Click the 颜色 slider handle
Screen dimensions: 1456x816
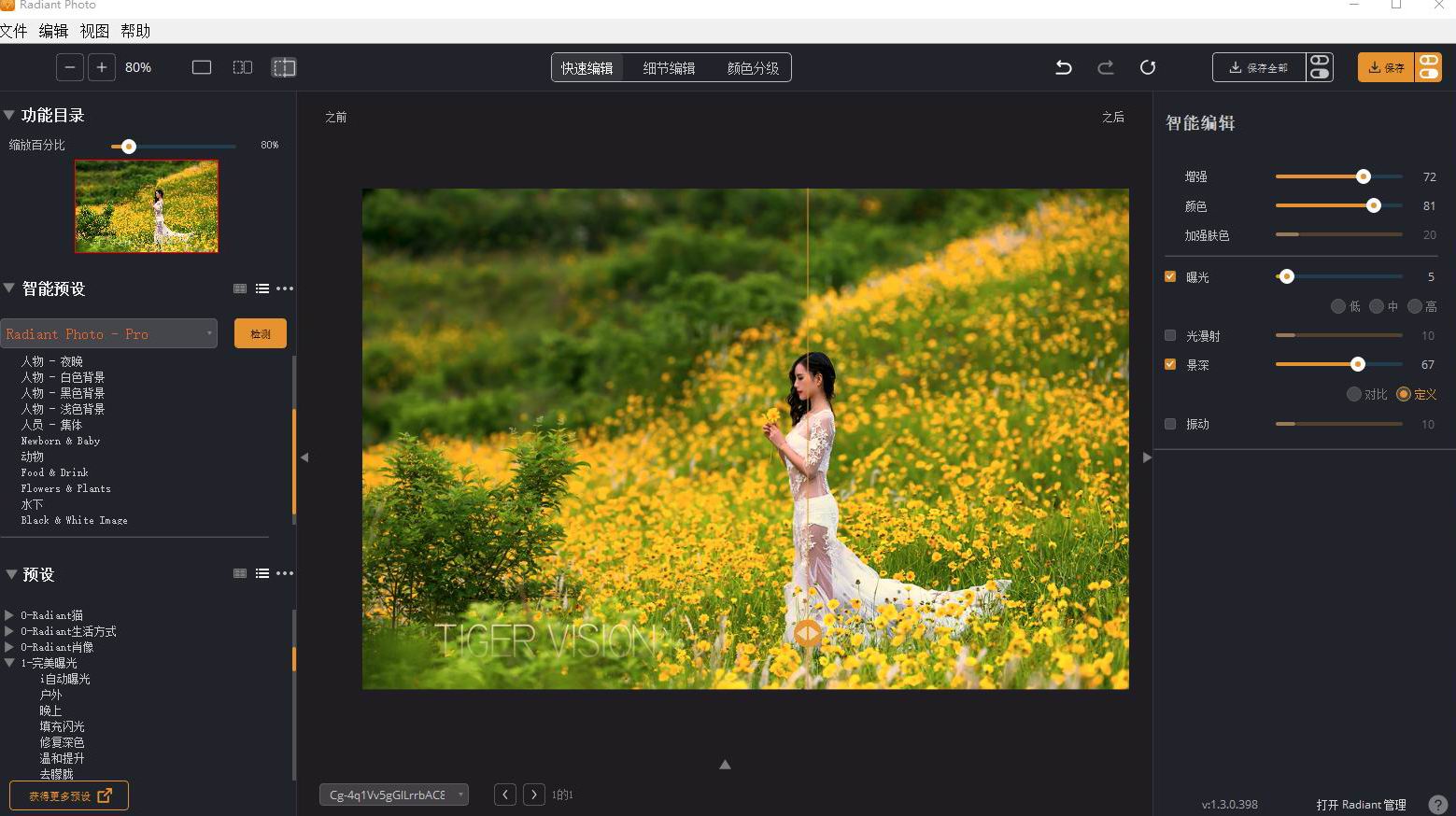(x=1373, y=205)
